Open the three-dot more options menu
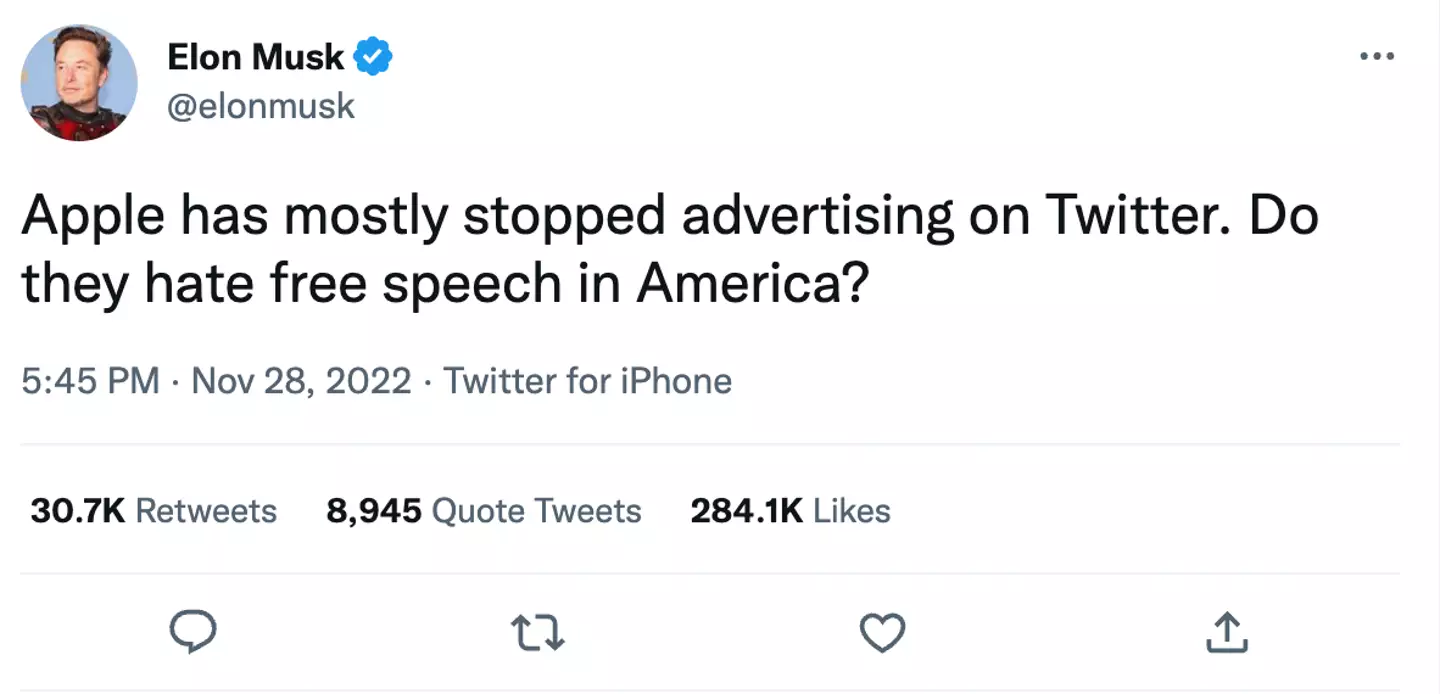Viewport: 1440px width, 694px height. coord(1377,56)
